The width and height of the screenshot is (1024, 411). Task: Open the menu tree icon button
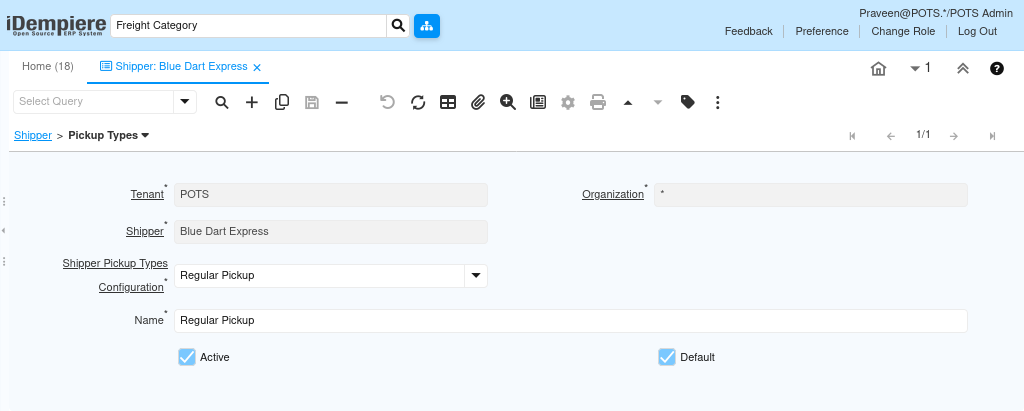(426, 26)
